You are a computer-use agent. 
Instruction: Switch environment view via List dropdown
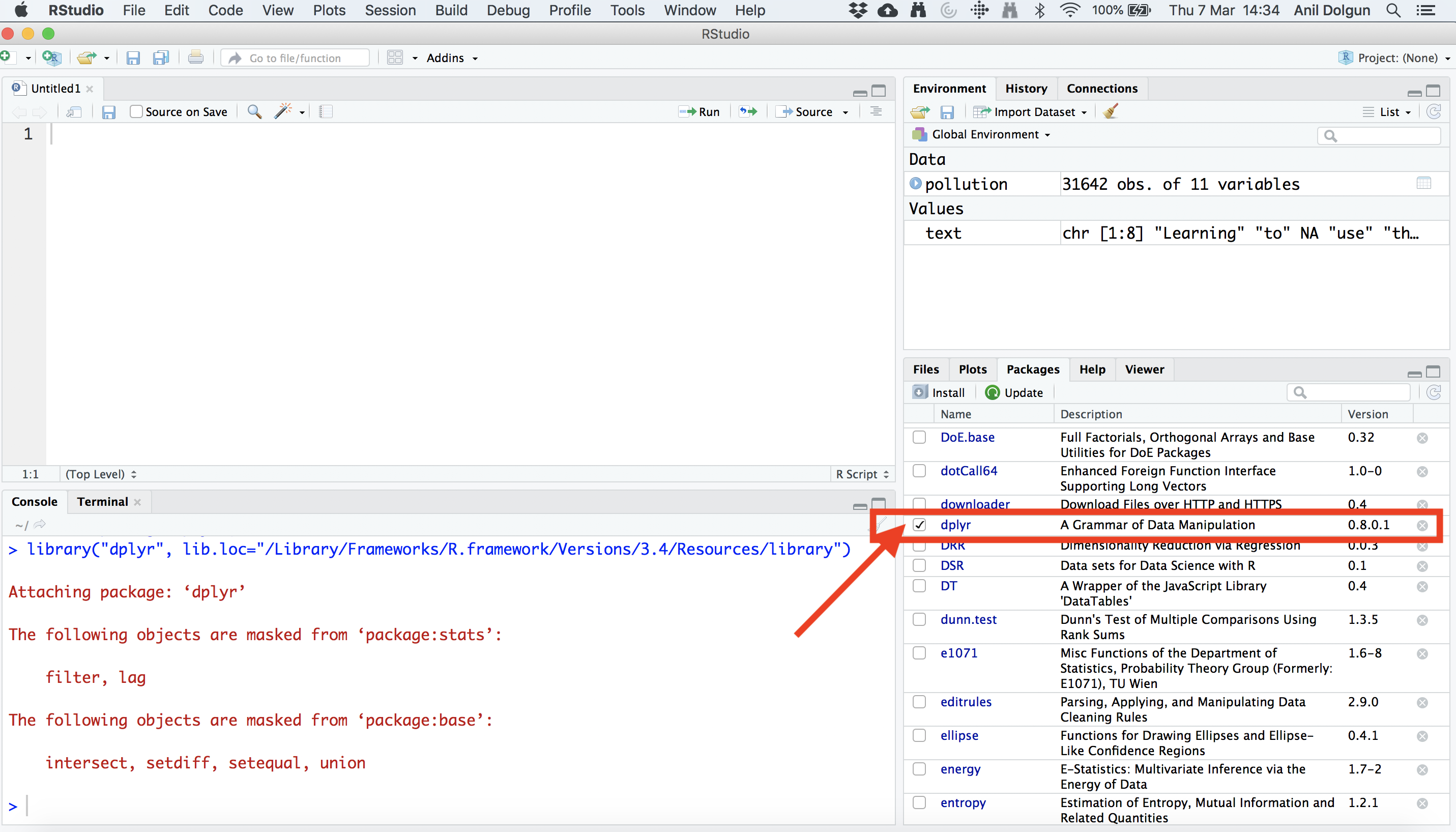[1387, 112]
